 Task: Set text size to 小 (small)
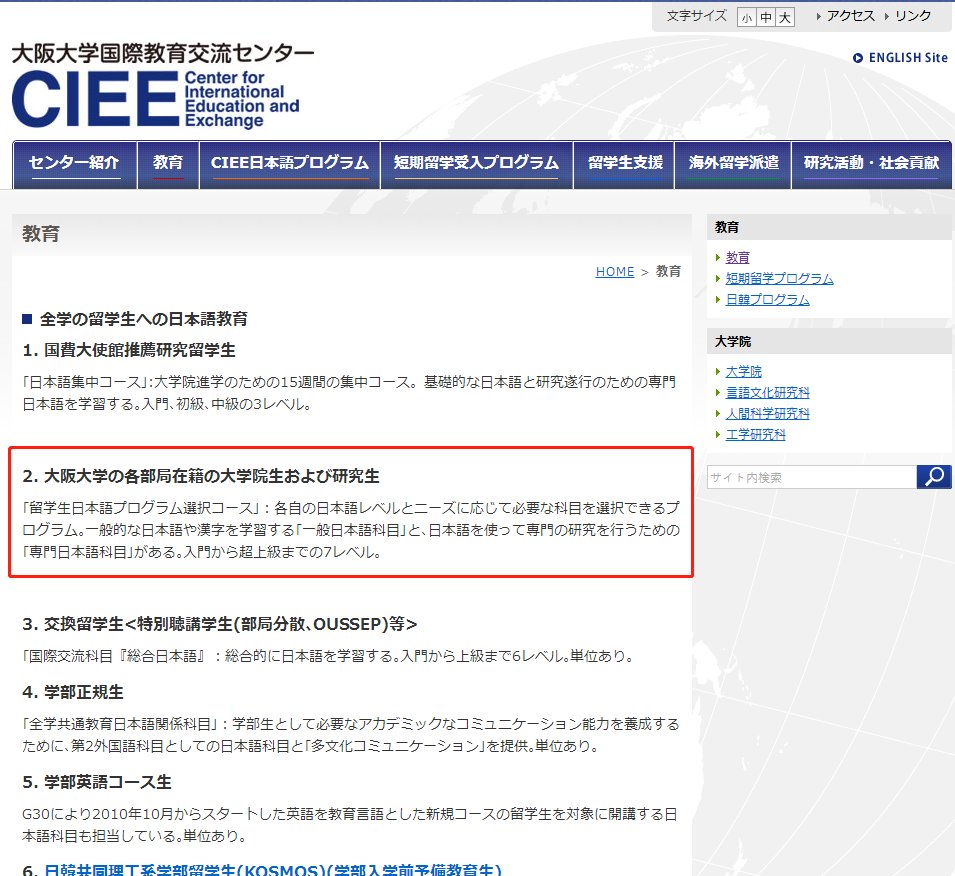click(747, 17)
